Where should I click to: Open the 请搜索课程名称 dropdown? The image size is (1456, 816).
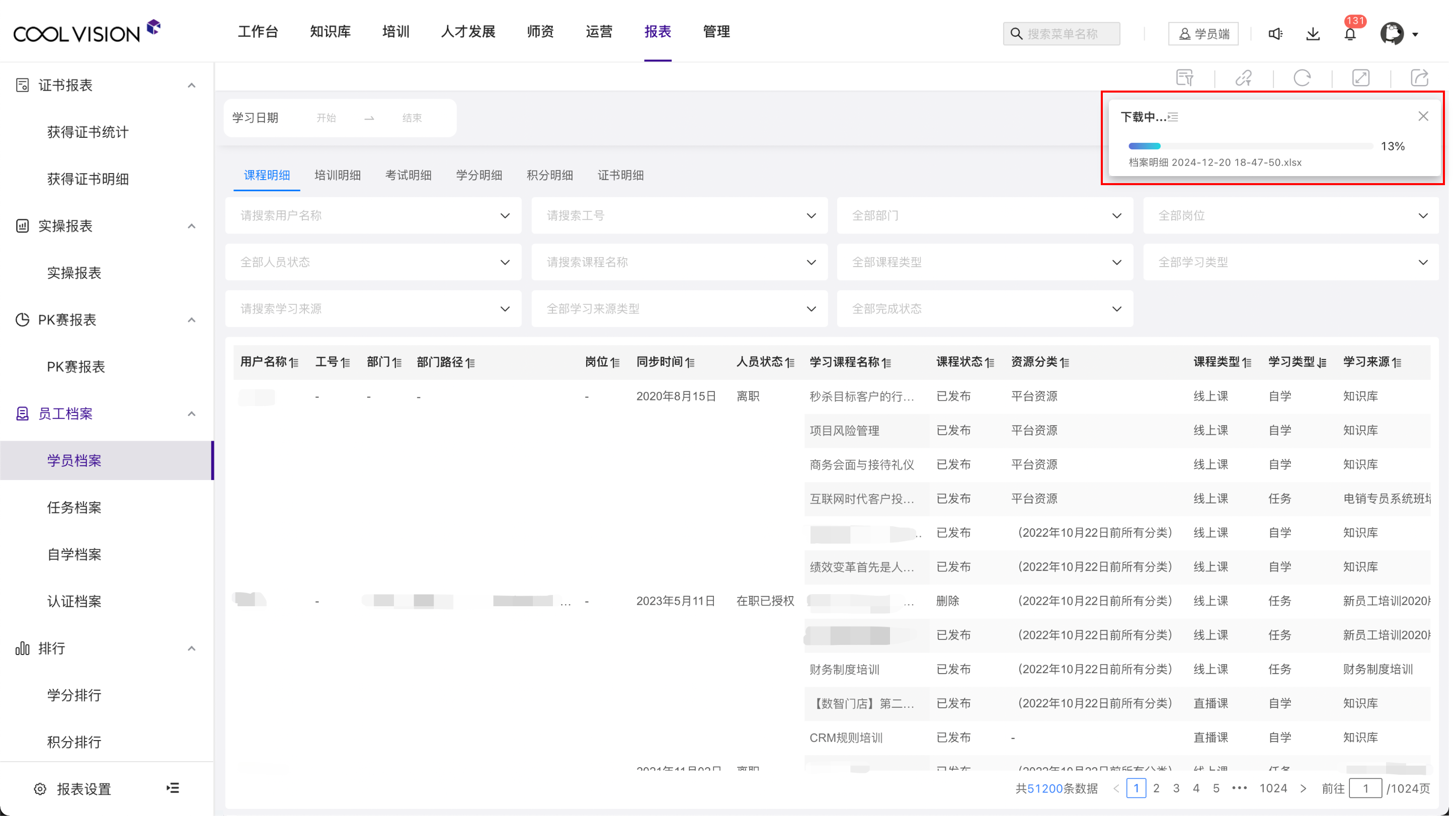pyautogui.click(x=679, y=262)
